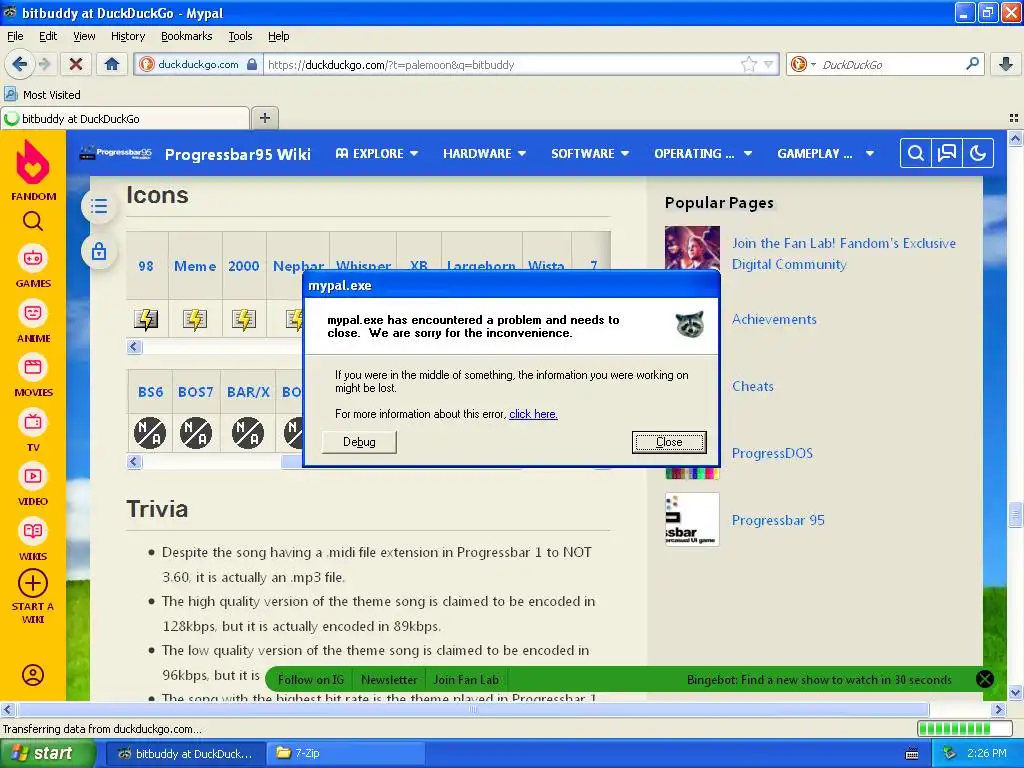Screen dimensions: 1024x768
Task: Open the Achievements popular page link
Action: (774, 319)
